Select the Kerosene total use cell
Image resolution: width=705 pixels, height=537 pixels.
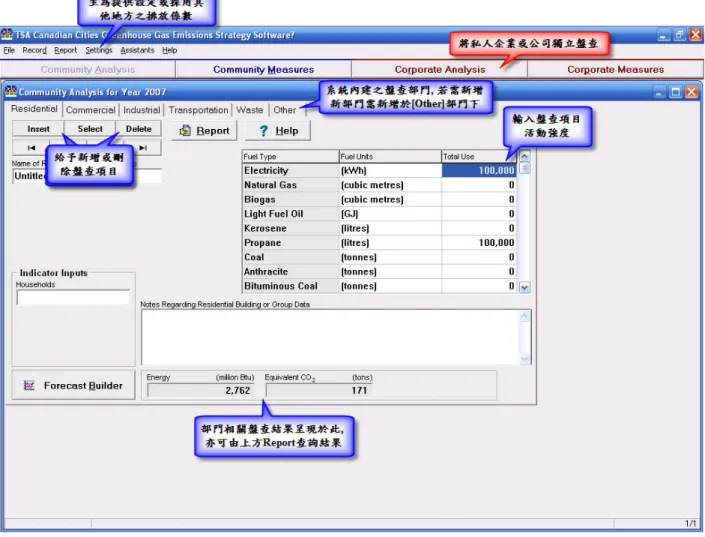478,228
